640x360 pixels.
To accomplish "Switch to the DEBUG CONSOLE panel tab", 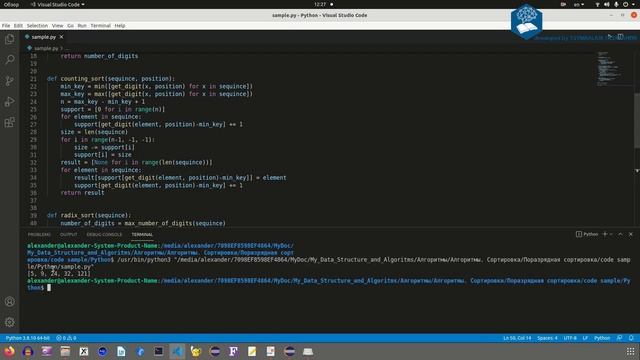I will (104, 234).
